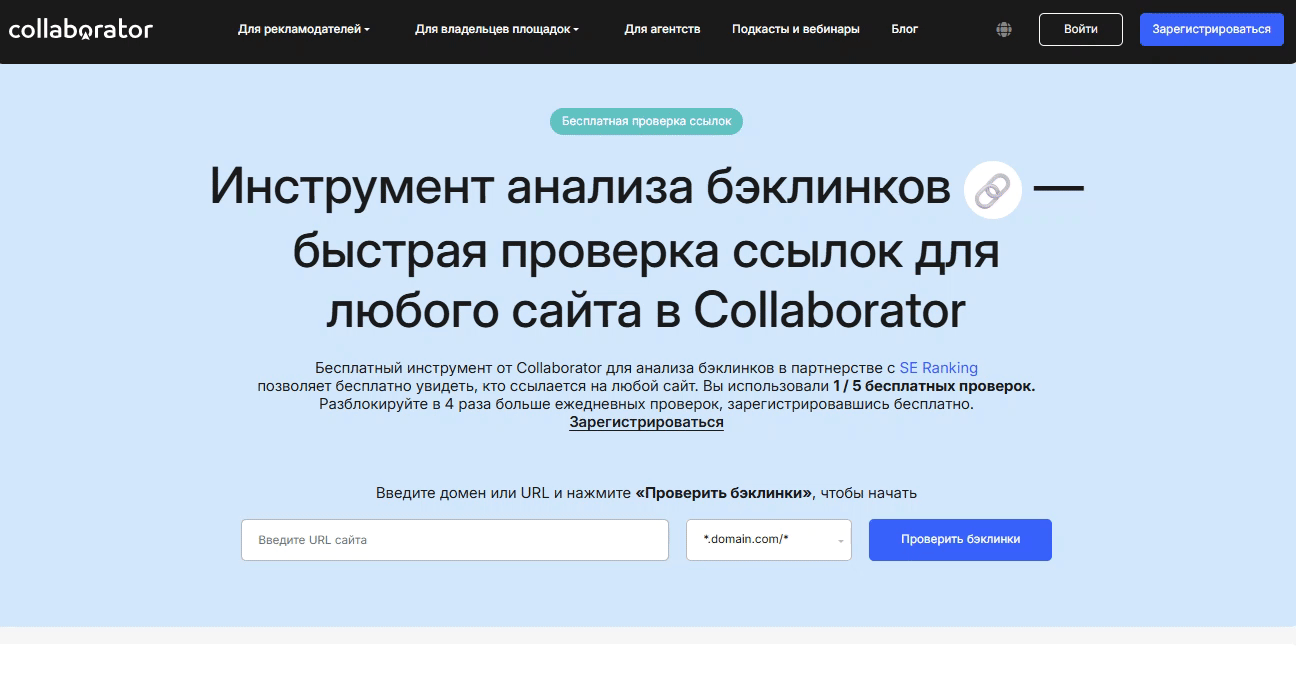1296x694 pixels.
Task: Click the chain link emoji in the heading
Action: point(992,190)
